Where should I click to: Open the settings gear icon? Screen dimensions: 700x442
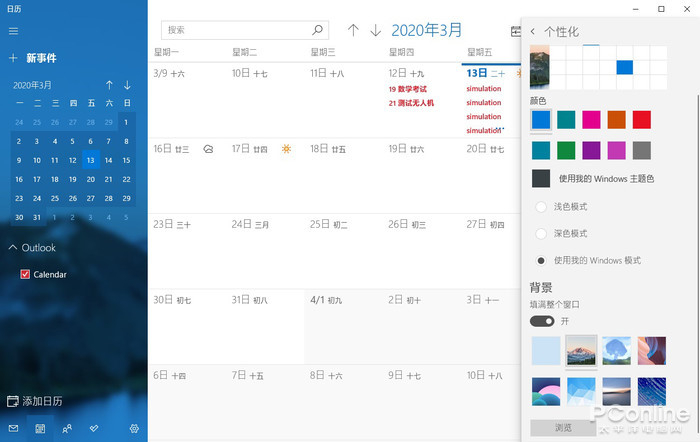(134, 429)
